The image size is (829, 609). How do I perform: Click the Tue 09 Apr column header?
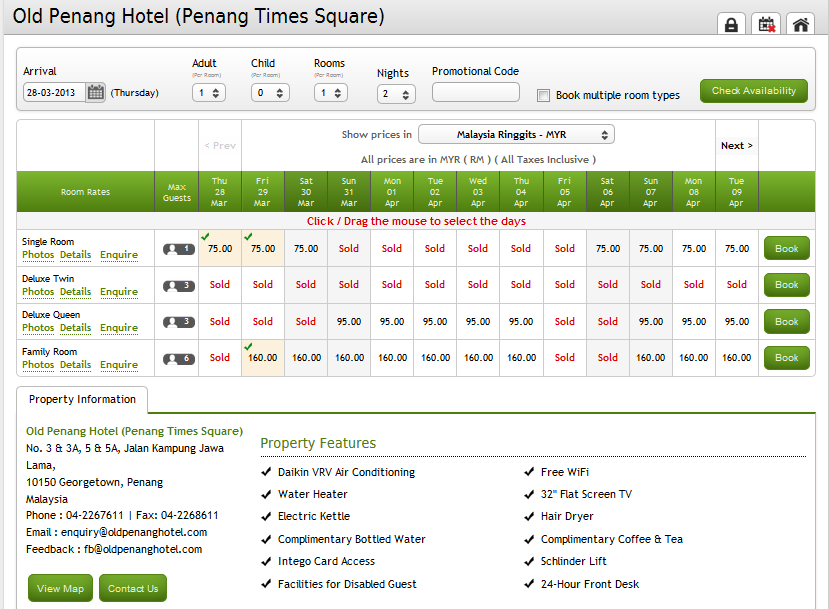736,192
